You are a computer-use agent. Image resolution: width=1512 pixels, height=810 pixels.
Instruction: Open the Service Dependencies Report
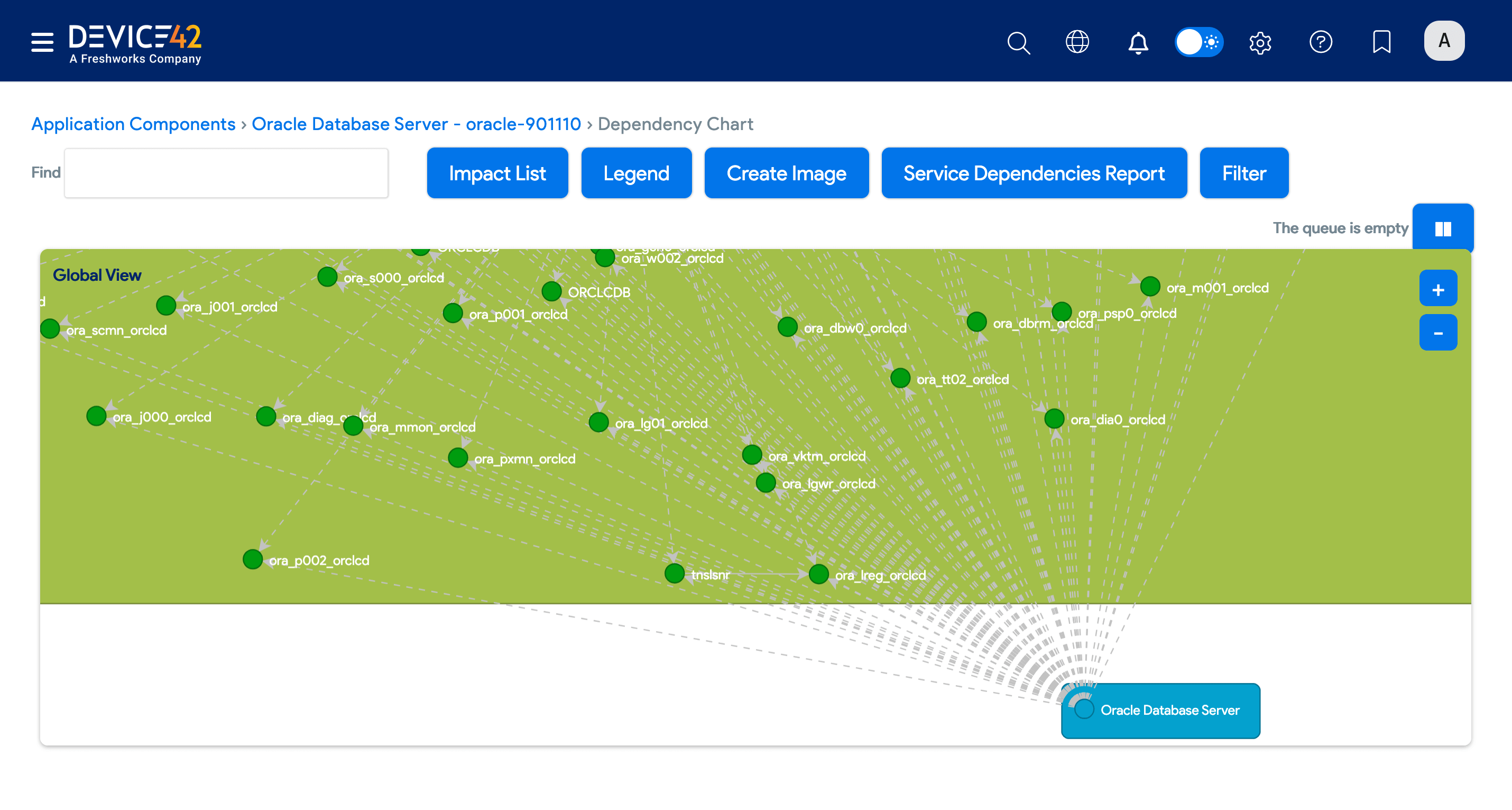click(x=1034, y=172)
